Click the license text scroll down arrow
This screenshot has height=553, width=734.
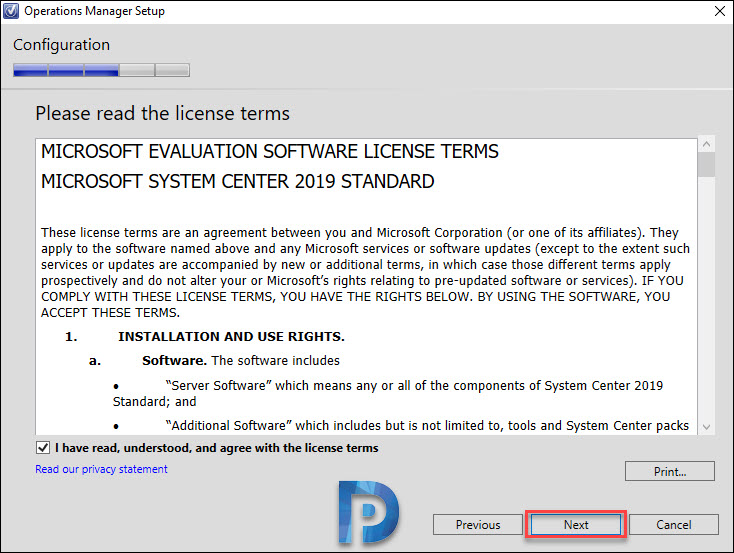coord(706,427)
